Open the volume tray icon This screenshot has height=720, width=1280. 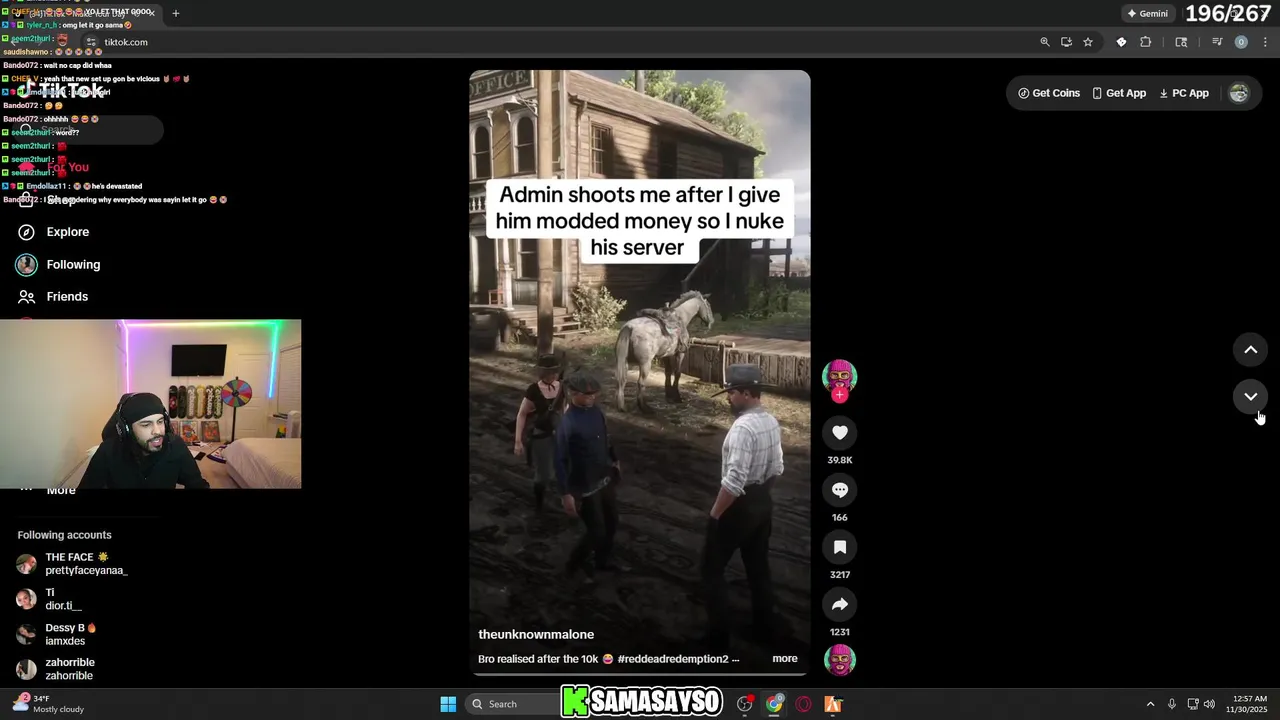click(1210, 704)
